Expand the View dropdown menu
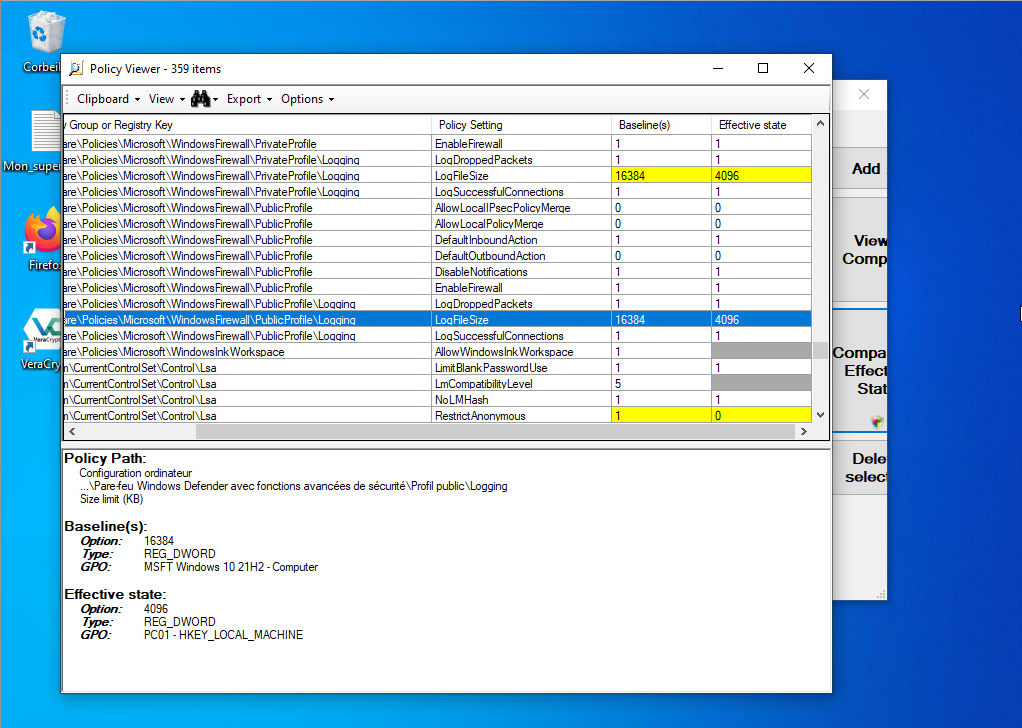The width and height of the screenshot is (1022, 728). (166, 99)
